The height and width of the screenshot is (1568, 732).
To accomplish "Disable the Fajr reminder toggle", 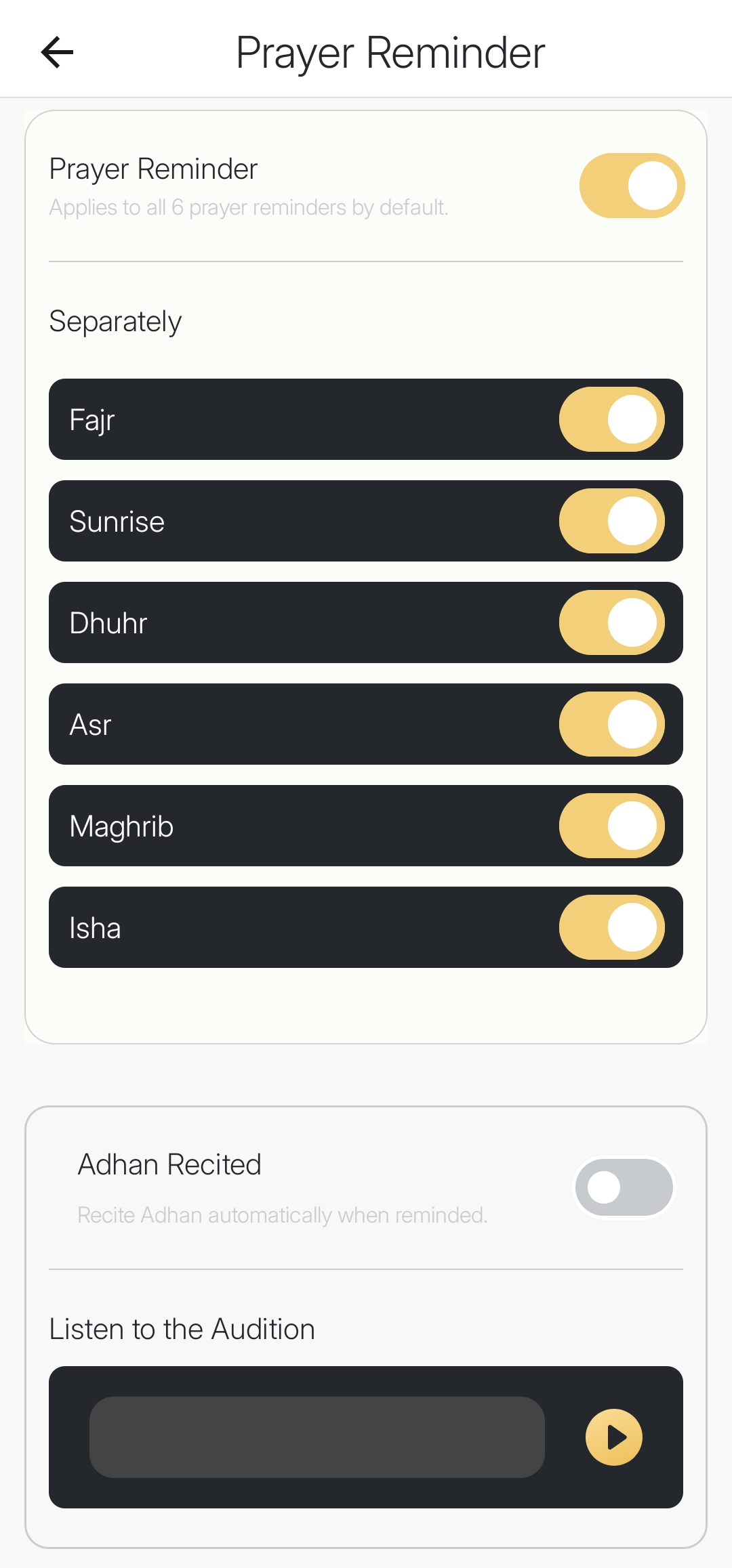I will tap(611, 419).
